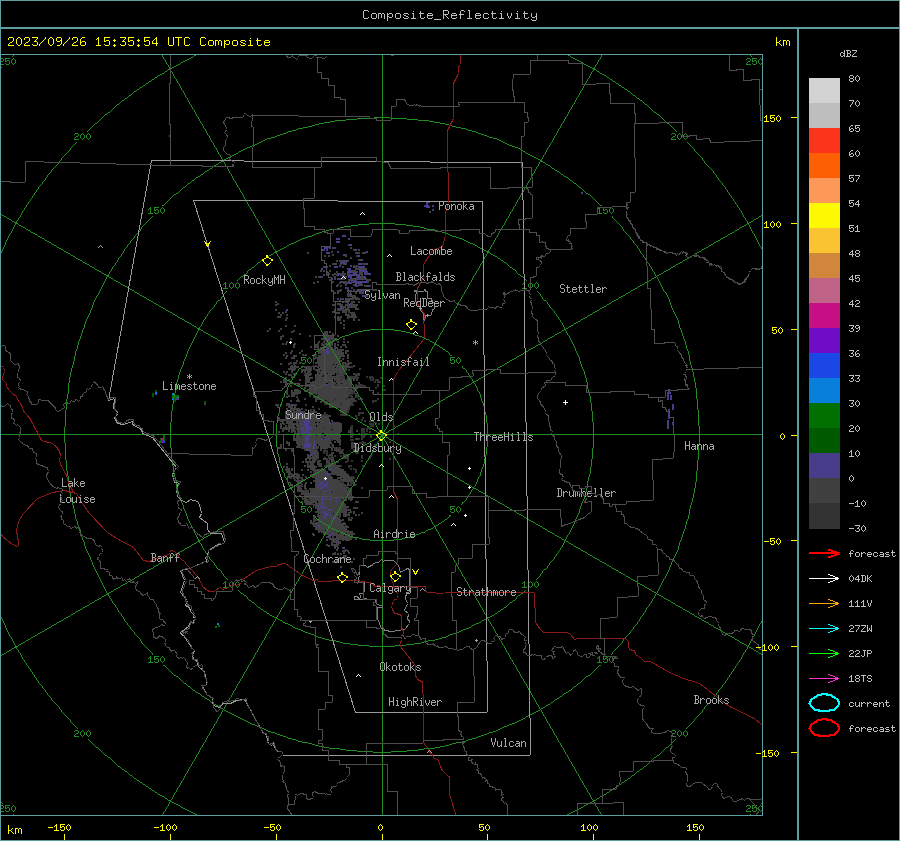The height and width of the screenshot is (841, 900).
Task: Click the Lacombe label
Action: (431, 251)
